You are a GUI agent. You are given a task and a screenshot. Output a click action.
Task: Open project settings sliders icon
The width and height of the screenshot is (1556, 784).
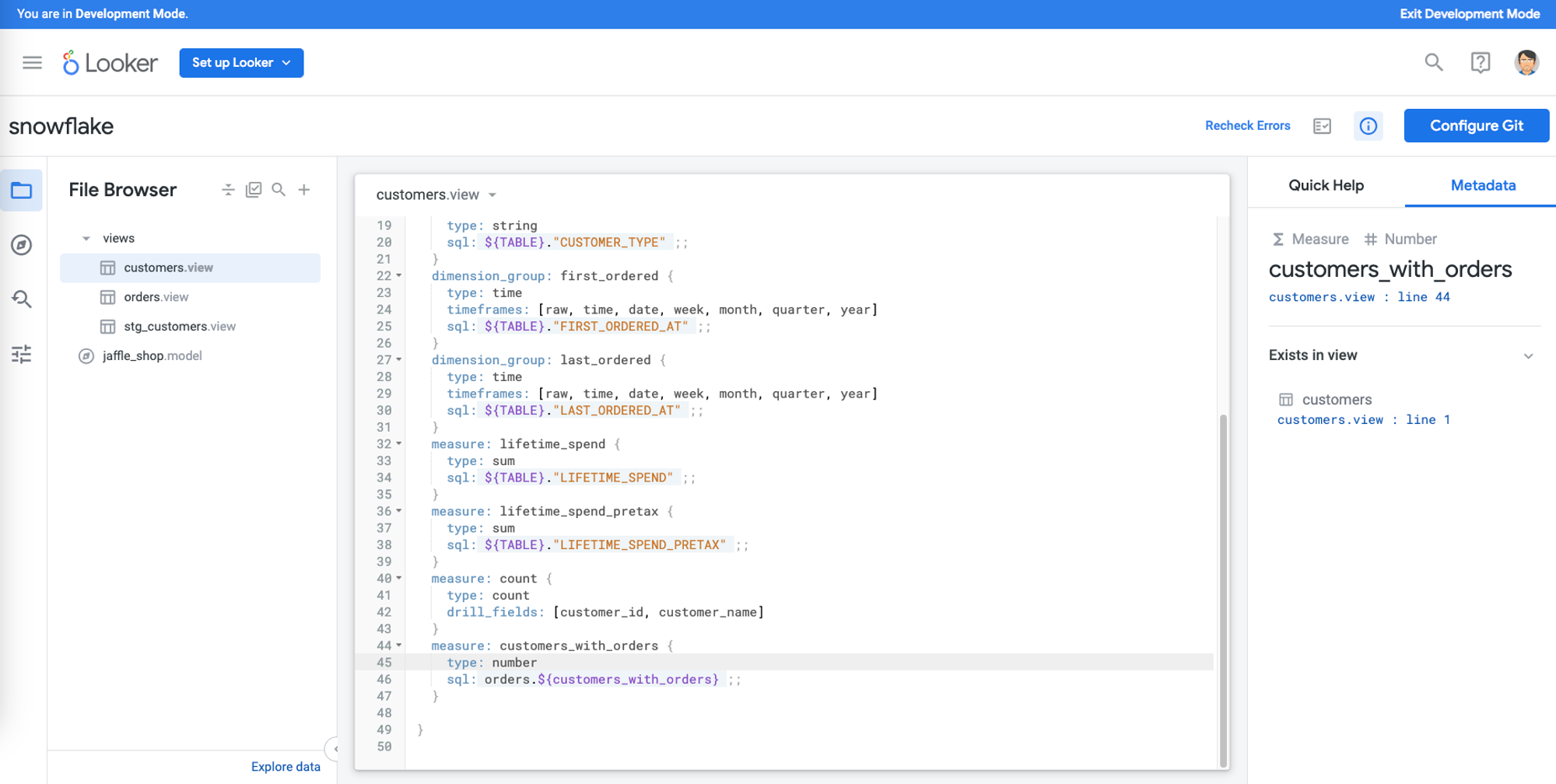tap(22, 354)
